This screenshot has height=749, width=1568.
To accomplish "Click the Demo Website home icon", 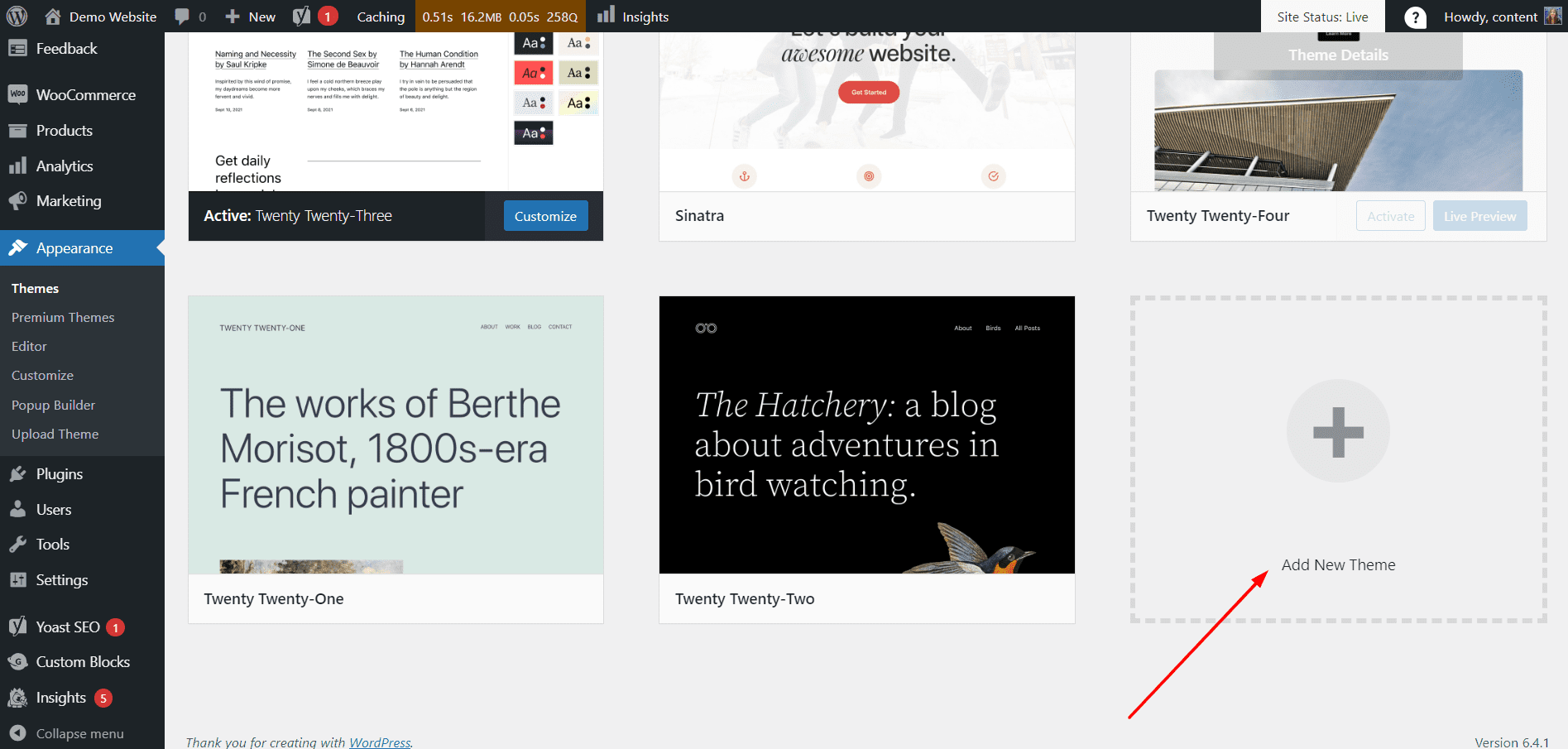I will pos(53,17).
